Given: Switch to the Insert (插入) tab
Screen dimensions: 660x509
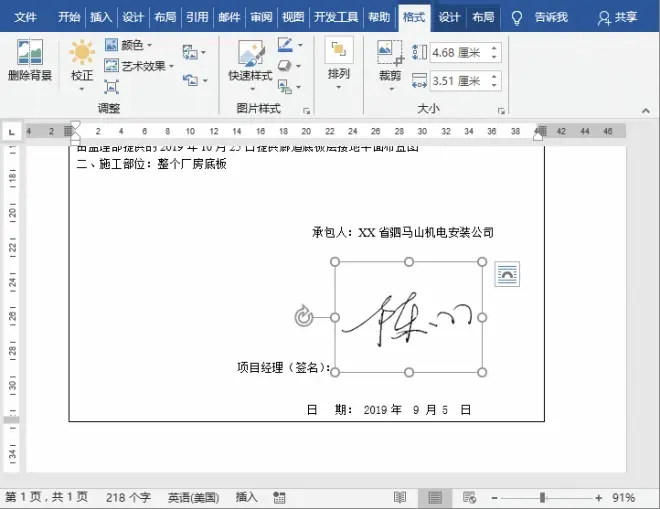Looking at the screenshot, I should 101,17.
